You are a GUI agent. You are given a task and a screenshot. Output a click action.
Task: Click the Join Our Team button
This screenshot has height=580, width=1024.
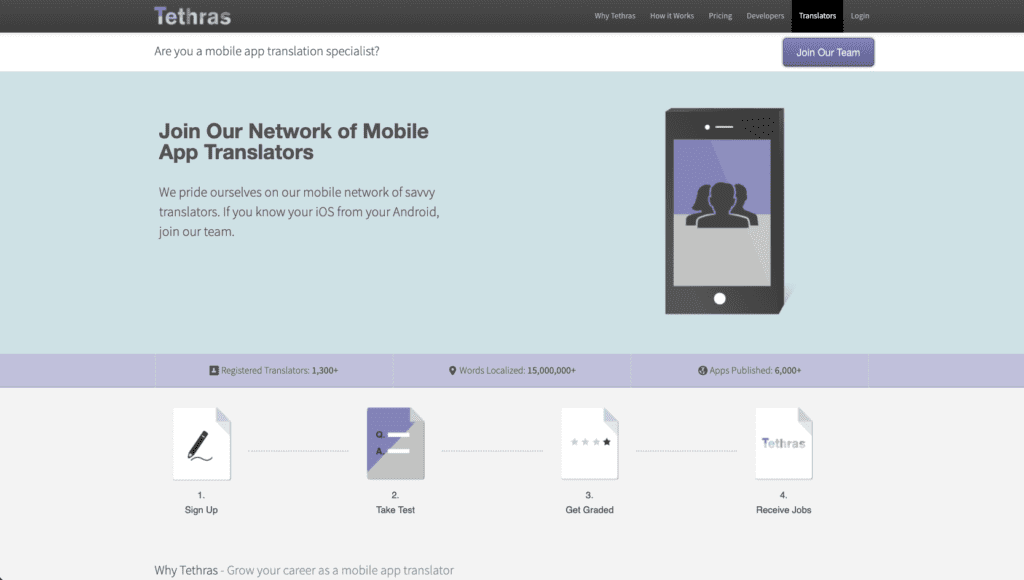pyautogui.click(x=828, y=52)
